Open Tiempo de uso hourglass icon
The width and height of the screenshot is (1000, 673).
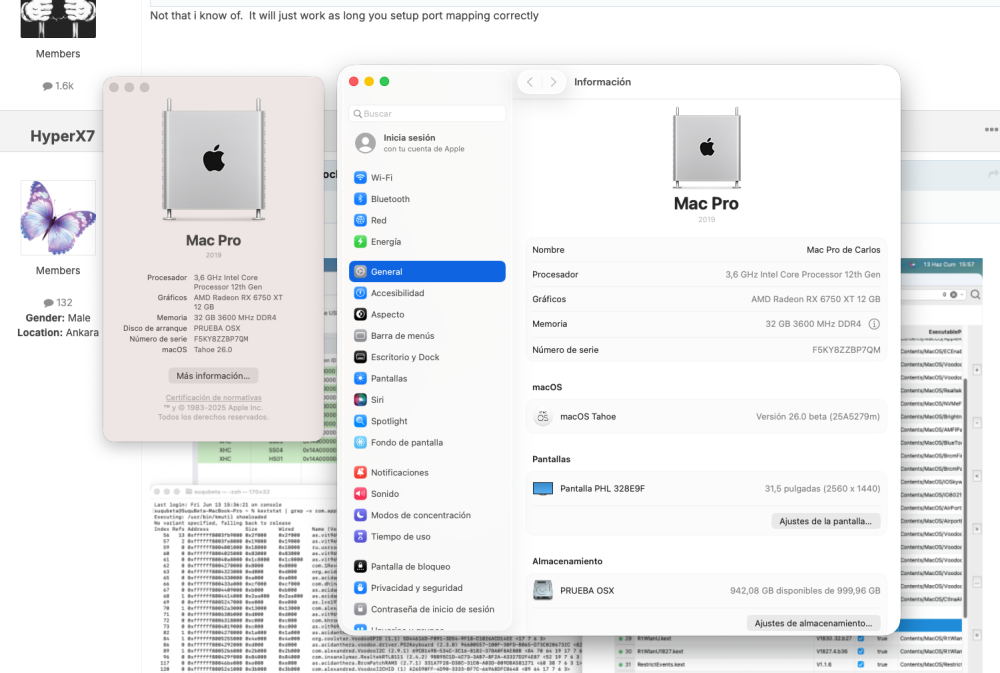[x=360, y=536]
